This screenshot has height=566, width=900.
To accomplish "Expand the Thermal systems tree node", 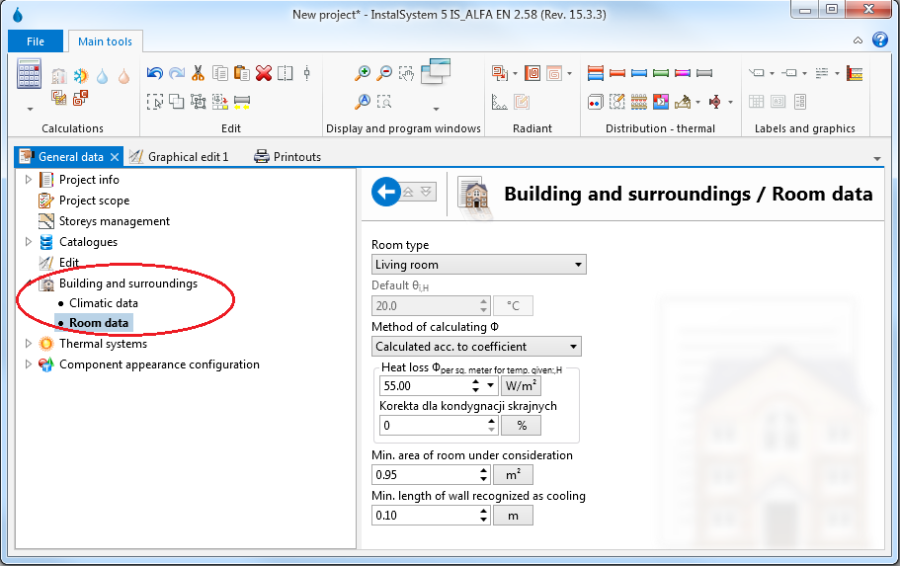I will coord(28,344).
